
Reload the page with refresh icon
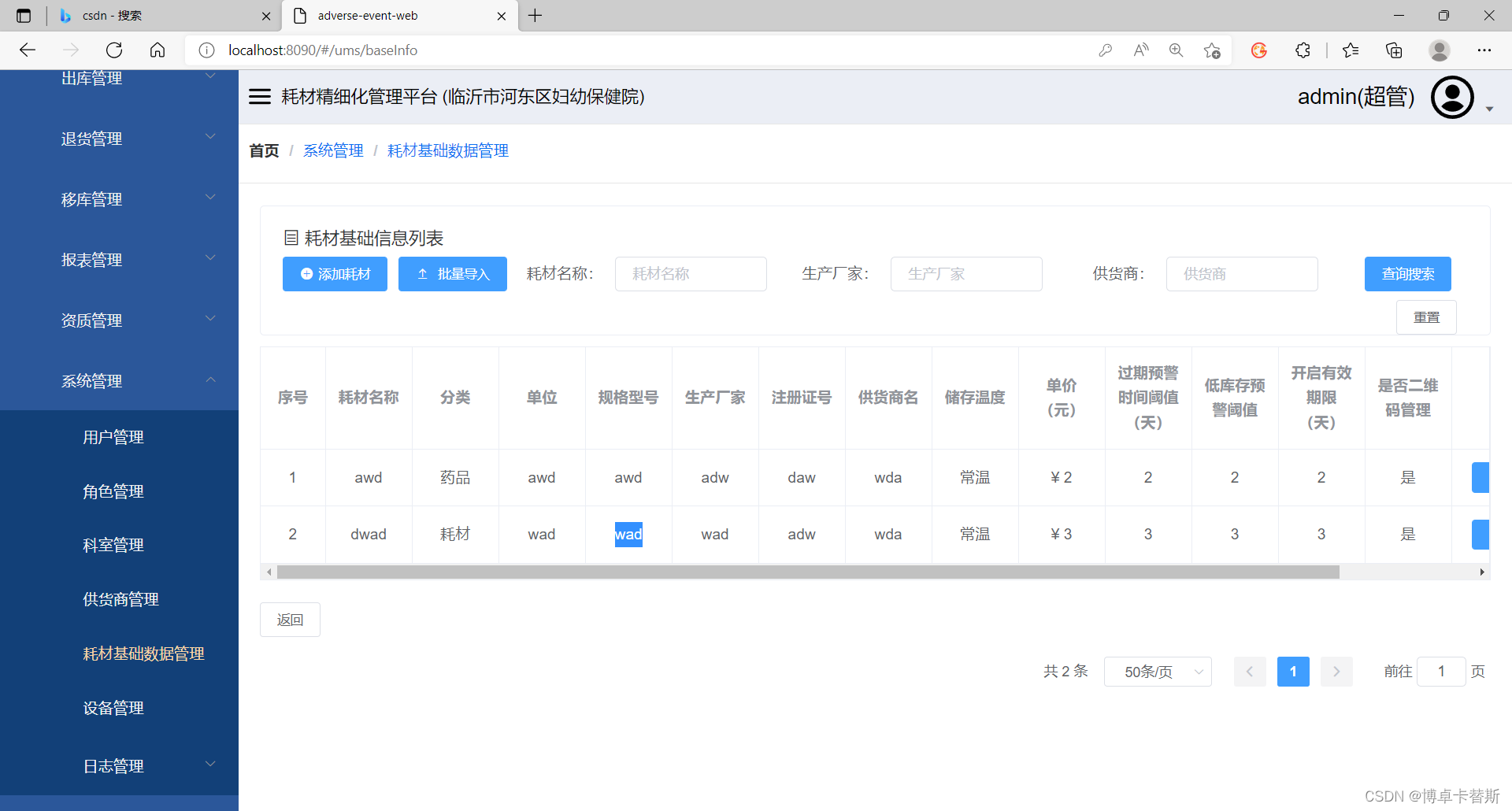pyautogui.click(x=114, y=50)
